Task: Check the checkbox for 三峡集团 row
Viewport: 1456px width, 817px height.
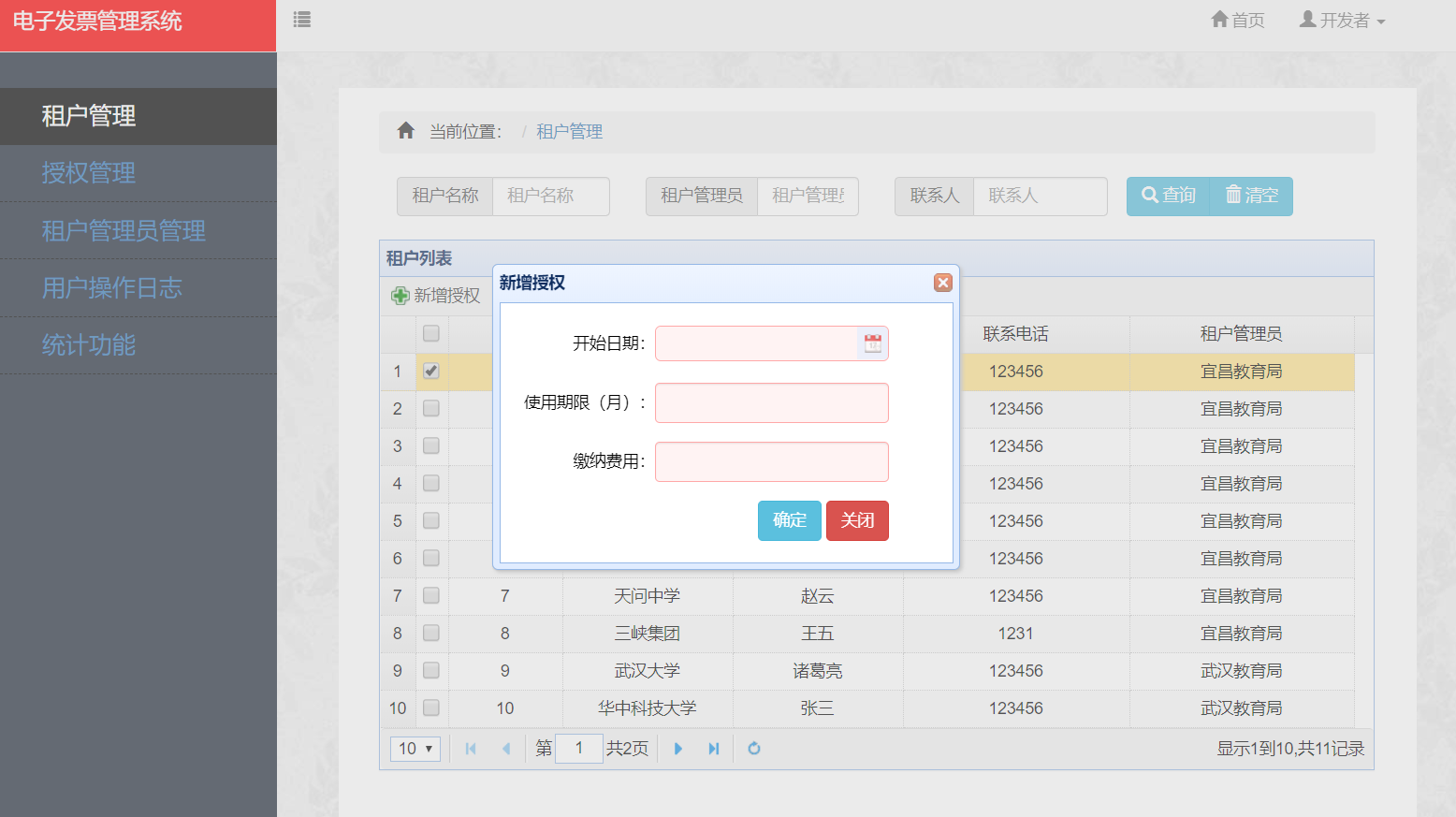Action: coord(431,633)
